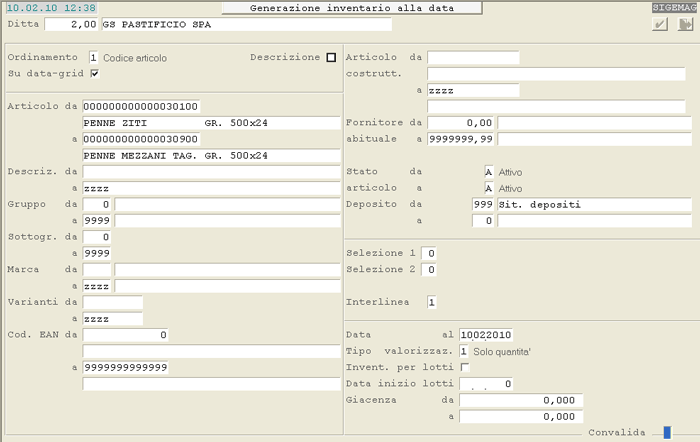Click Cod. EAN da description field
Viewport: 700px width, 442px height.
pyautogui.click(x=211, y=351)
